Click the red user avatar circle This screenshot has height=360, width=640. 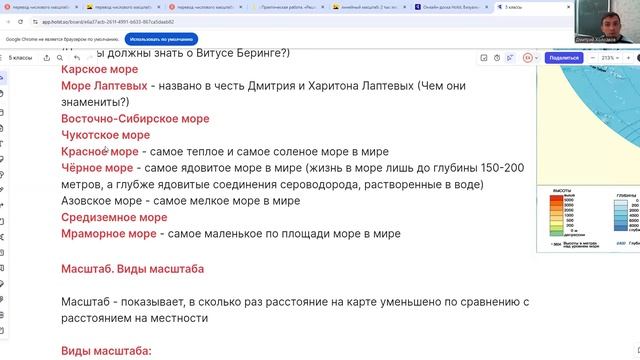point(527,58)
